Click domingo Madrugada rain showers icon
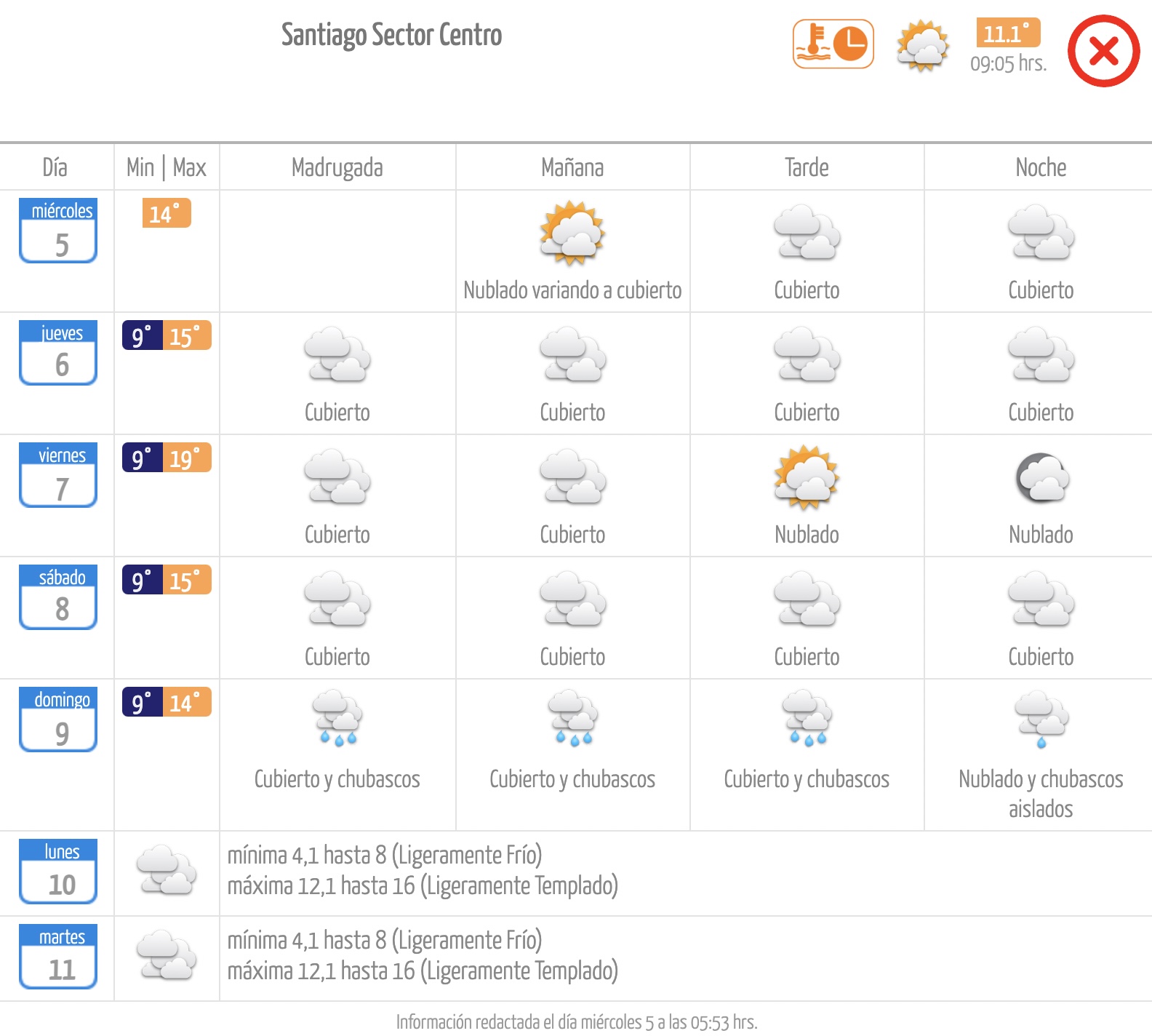Screen dimensions: 1152x1036 [x=337, y=718]
